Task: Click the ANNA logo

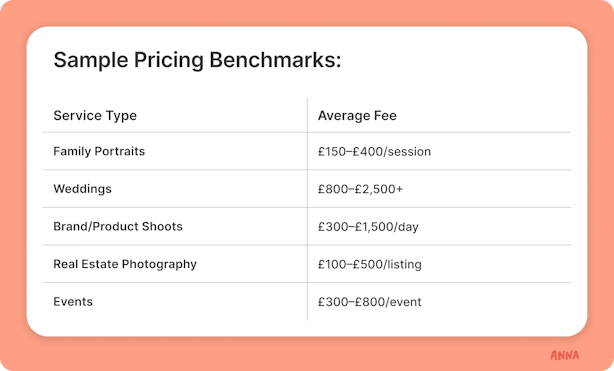Action: pyautogui.click(x=564, y=355)
